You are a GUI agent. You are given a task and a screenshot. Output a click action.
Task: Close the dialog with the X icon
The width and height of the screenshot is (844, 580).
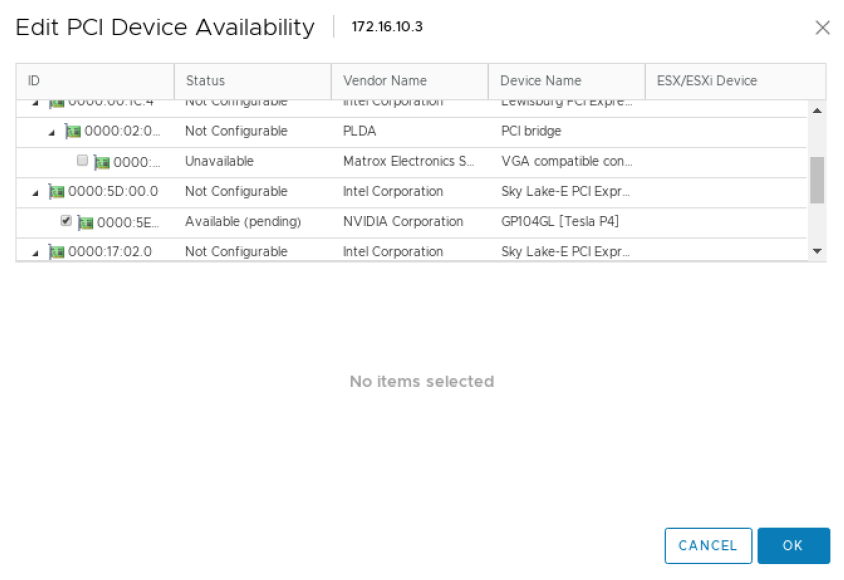tap(822, 28)
